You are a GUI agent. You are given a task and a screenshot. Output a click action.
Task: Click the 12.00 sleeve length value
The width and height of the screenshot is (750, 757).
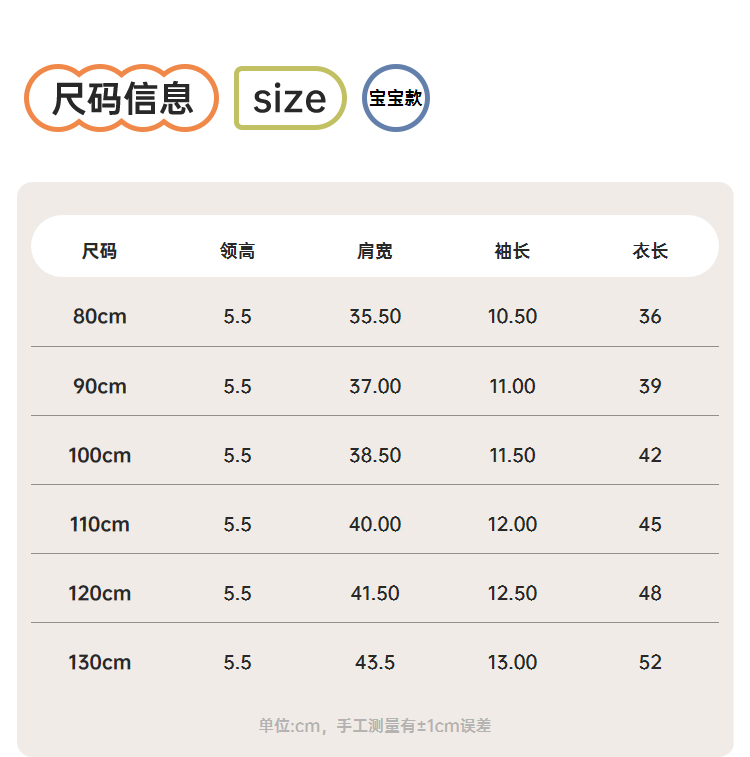tap(513, 524)
